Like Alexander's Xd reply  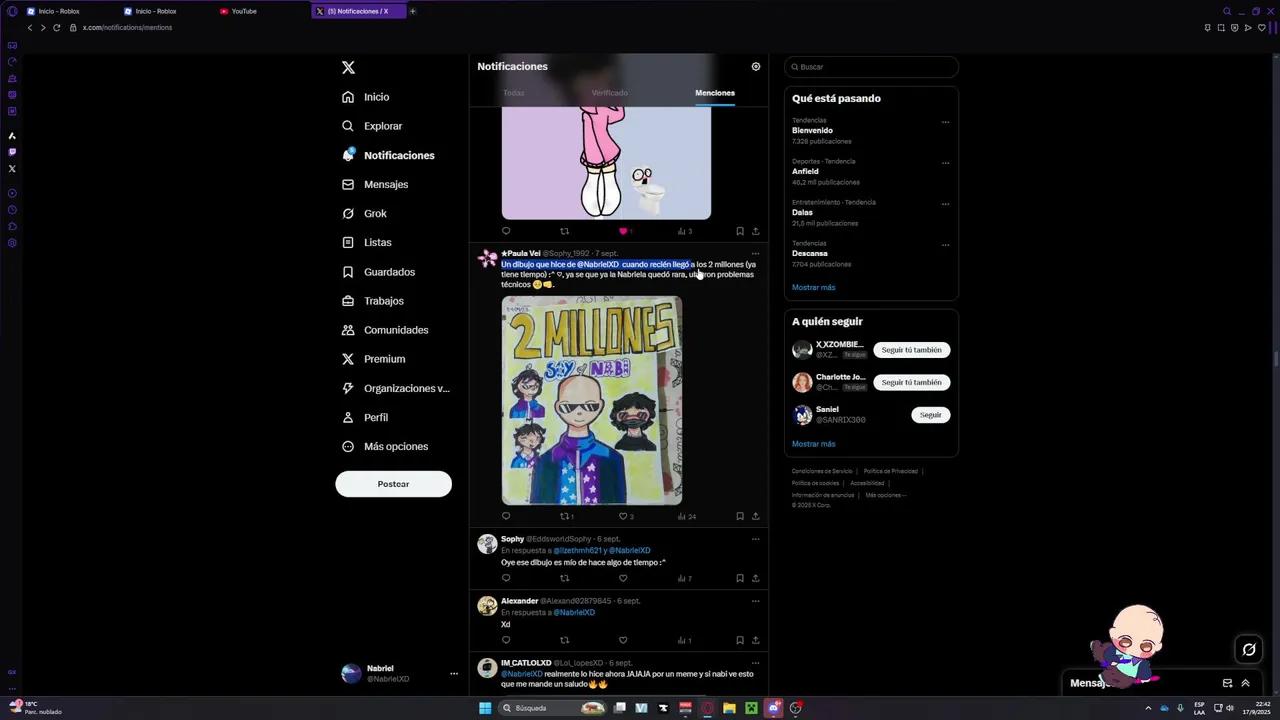tap(623, 640)
